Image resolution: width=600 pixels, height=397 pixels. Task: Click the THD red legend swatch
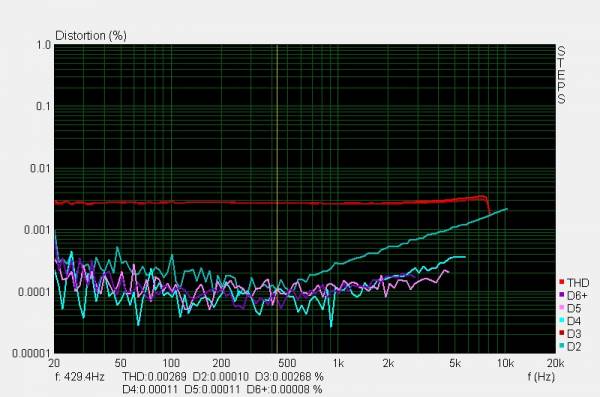[562, 283]
